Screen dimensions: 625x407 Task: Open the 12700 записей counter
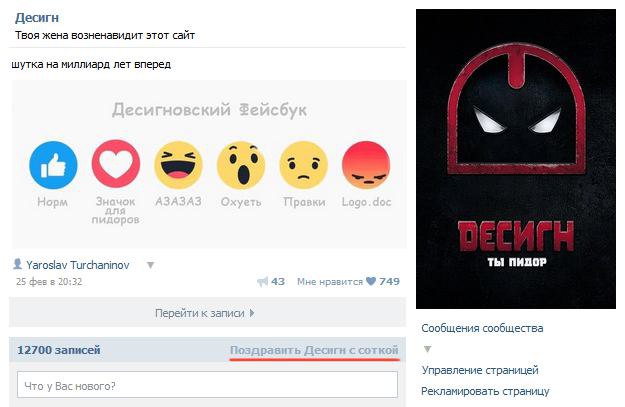tap(59, 350)
